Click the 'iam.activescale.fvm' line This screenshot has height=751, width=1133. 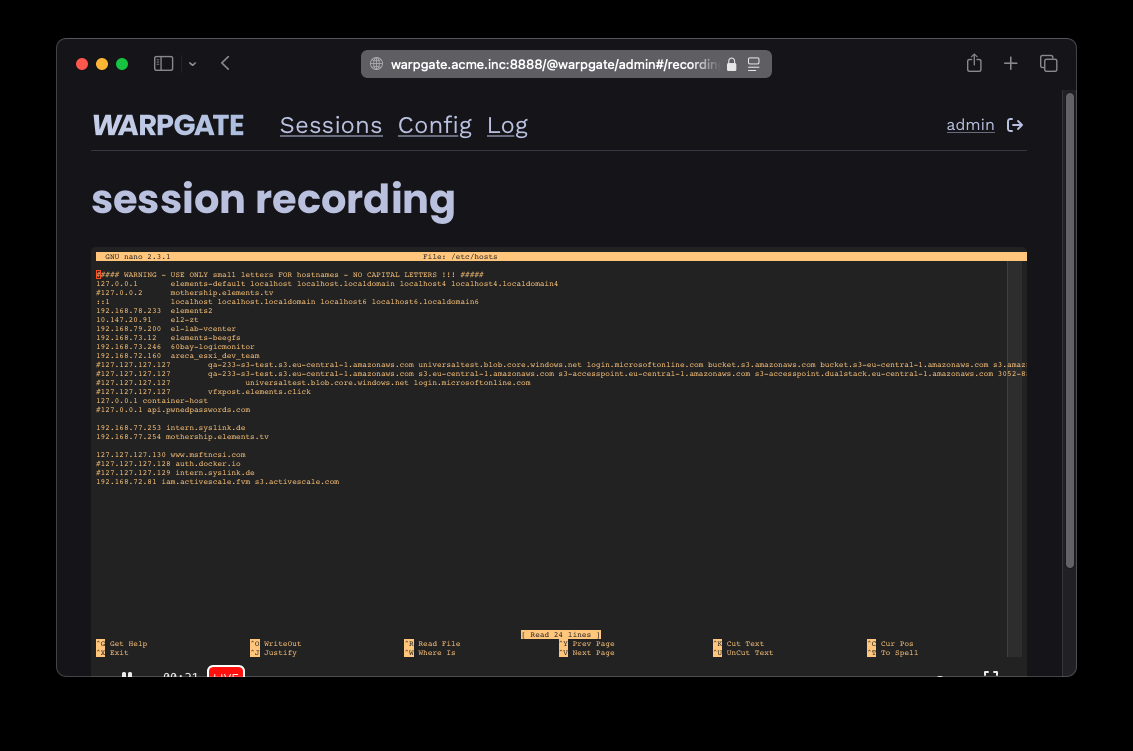point(217,482)
